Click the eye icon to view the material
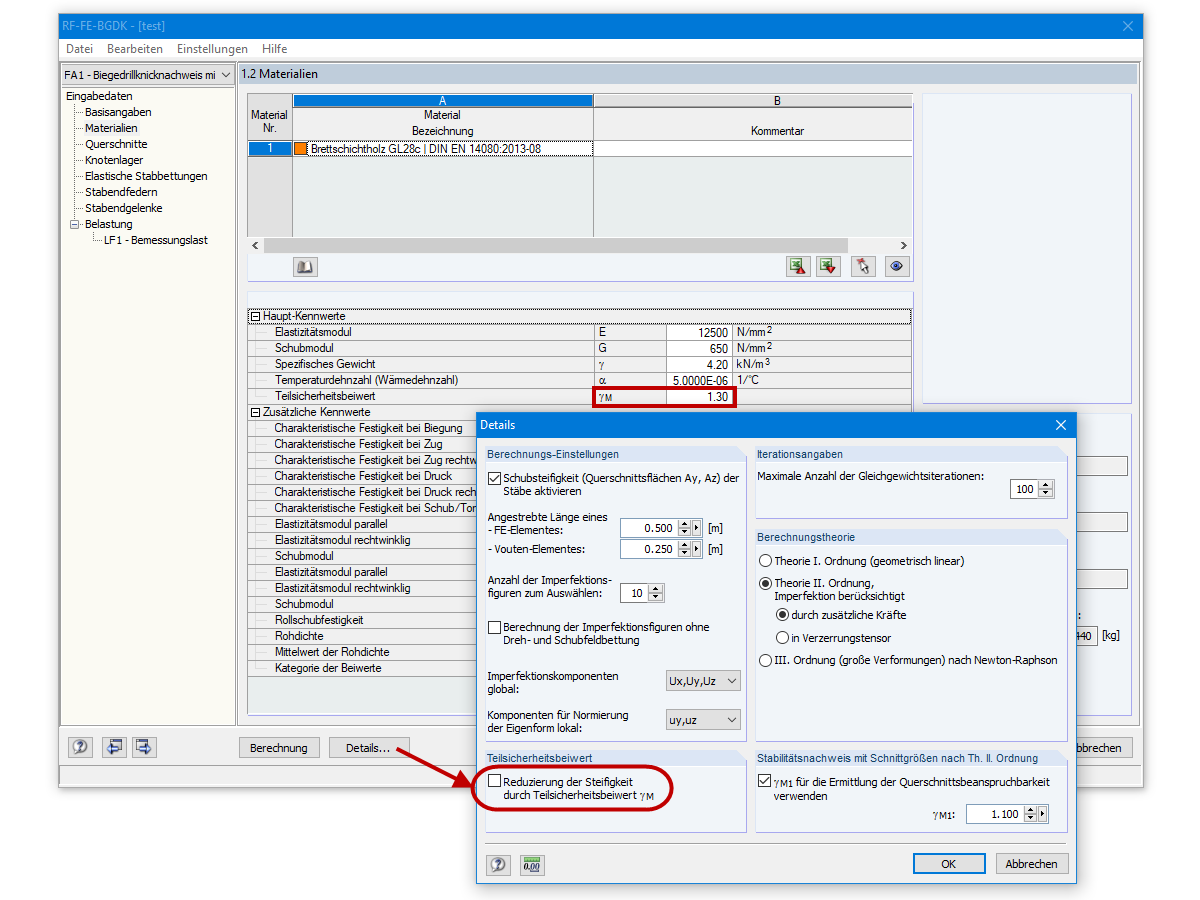Screen dimensions: 1200x900 pos(896,266)
